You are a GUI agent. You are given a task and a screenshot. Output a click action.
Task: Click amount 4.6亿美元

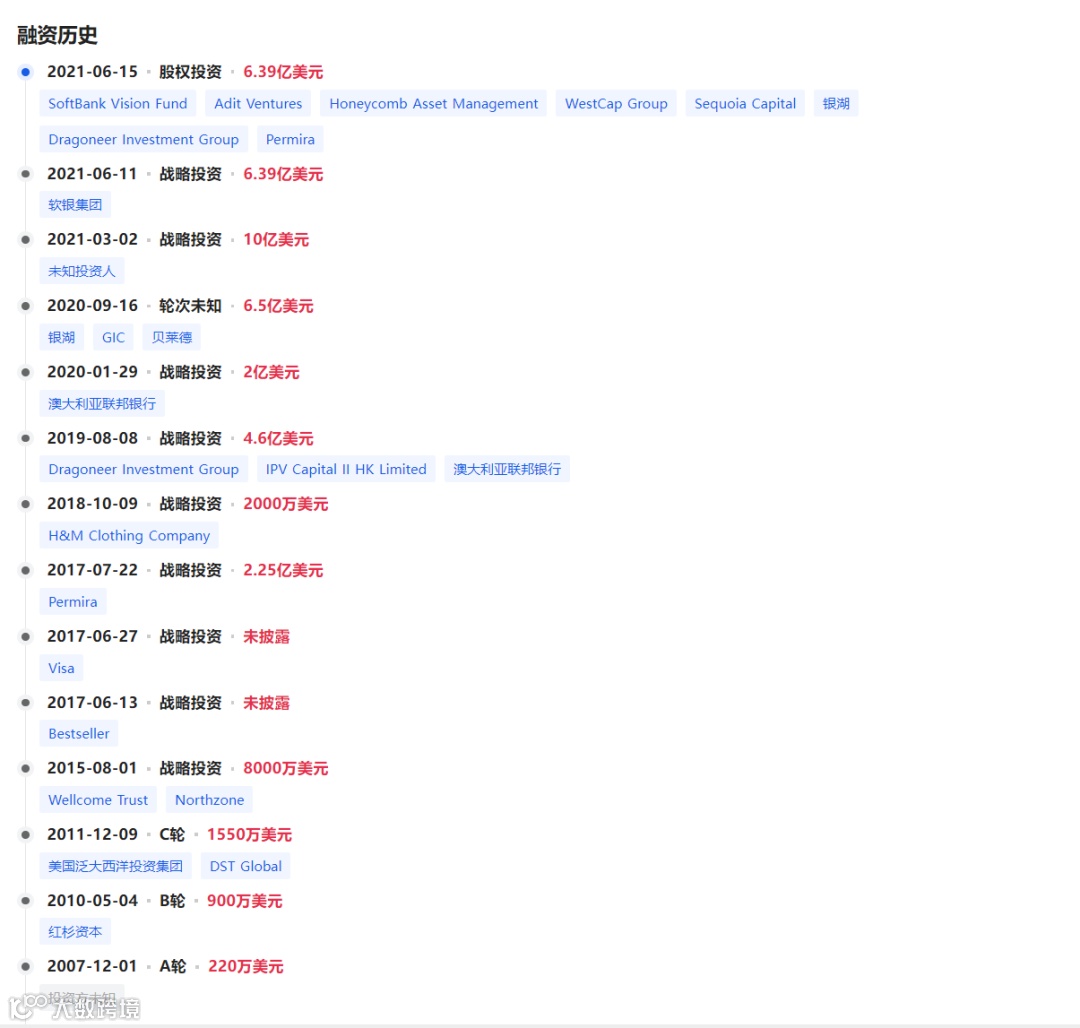tap(278, 438)
